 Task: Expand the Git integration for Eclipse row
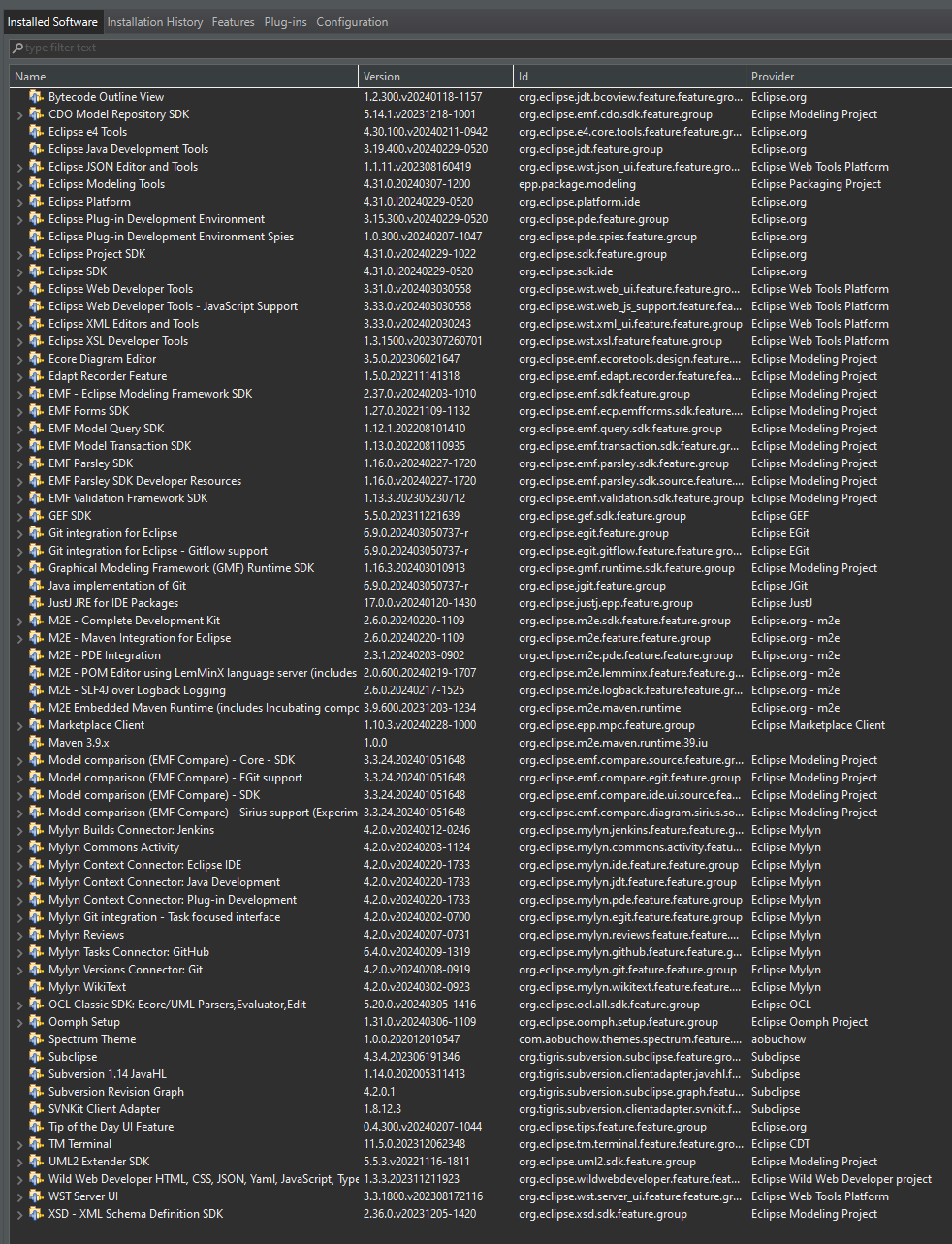19,533
